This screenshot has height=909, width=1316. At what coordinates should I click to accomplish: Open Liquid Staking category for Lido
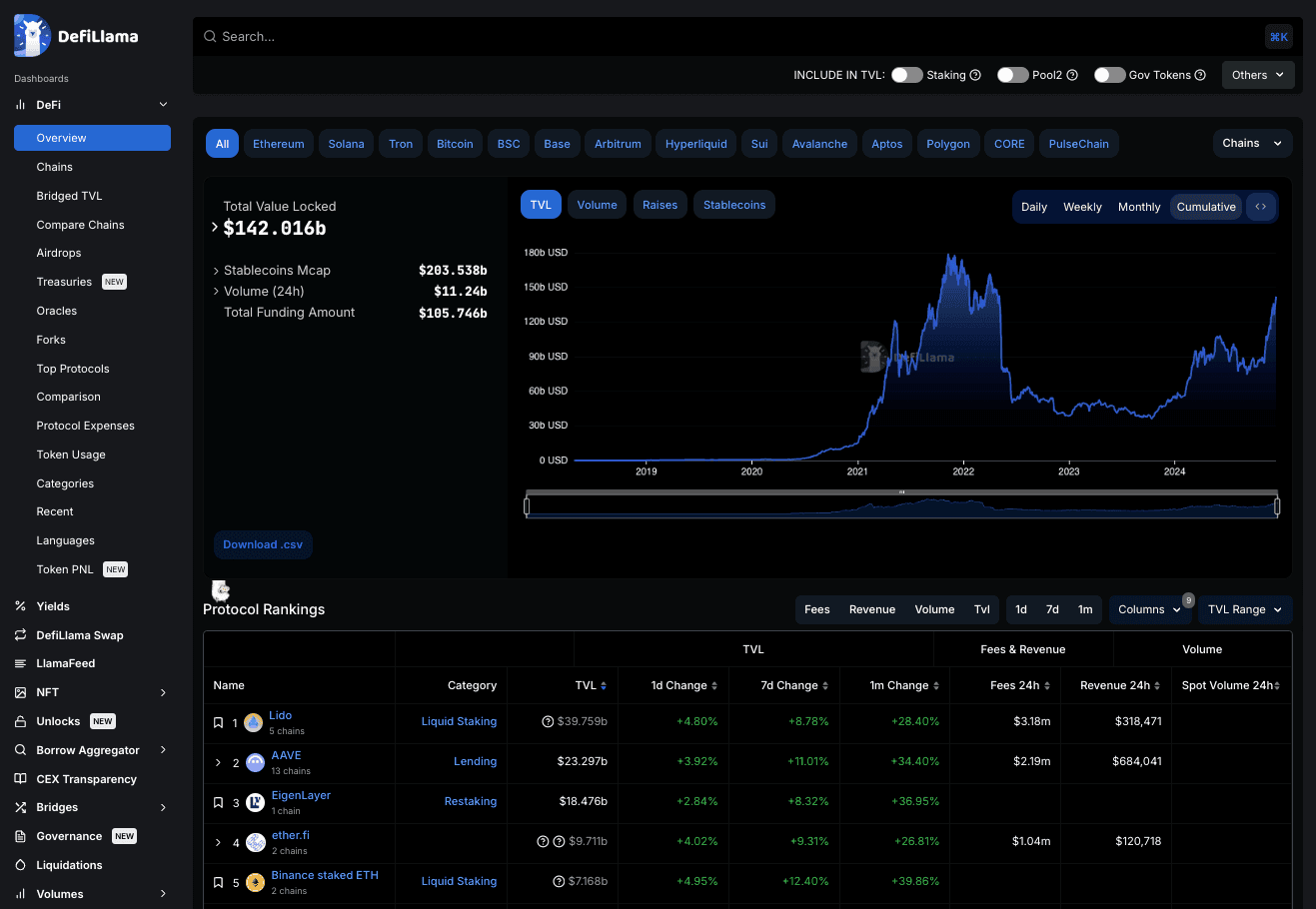(459, 721)
